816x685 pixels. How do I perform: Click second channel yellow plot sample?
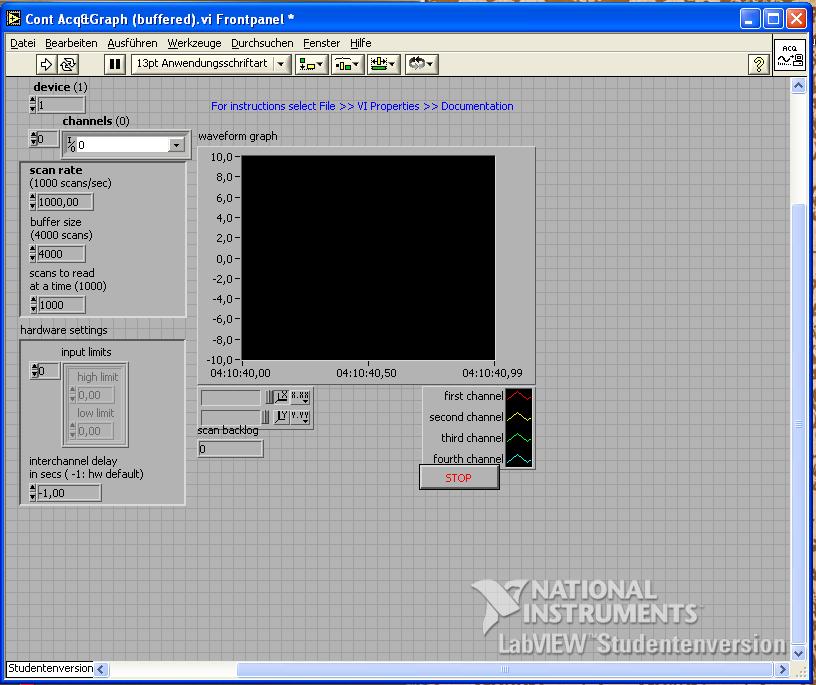click(x=519, y=417)
